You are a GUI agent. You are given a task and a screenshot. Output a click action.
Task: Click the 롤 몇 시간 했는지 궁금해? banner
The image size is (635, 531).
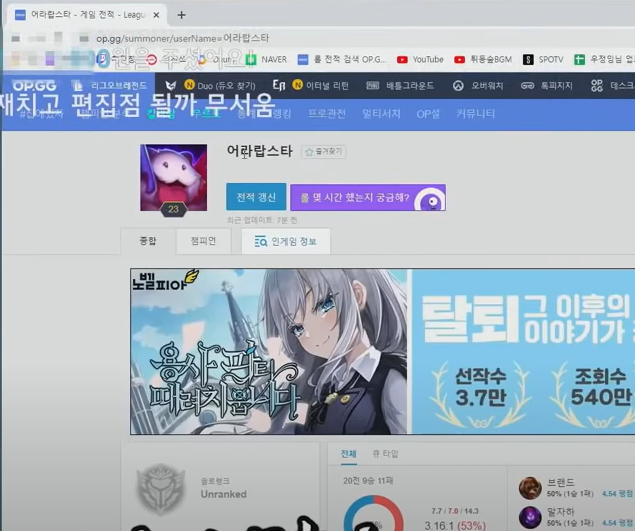[368, 197]
